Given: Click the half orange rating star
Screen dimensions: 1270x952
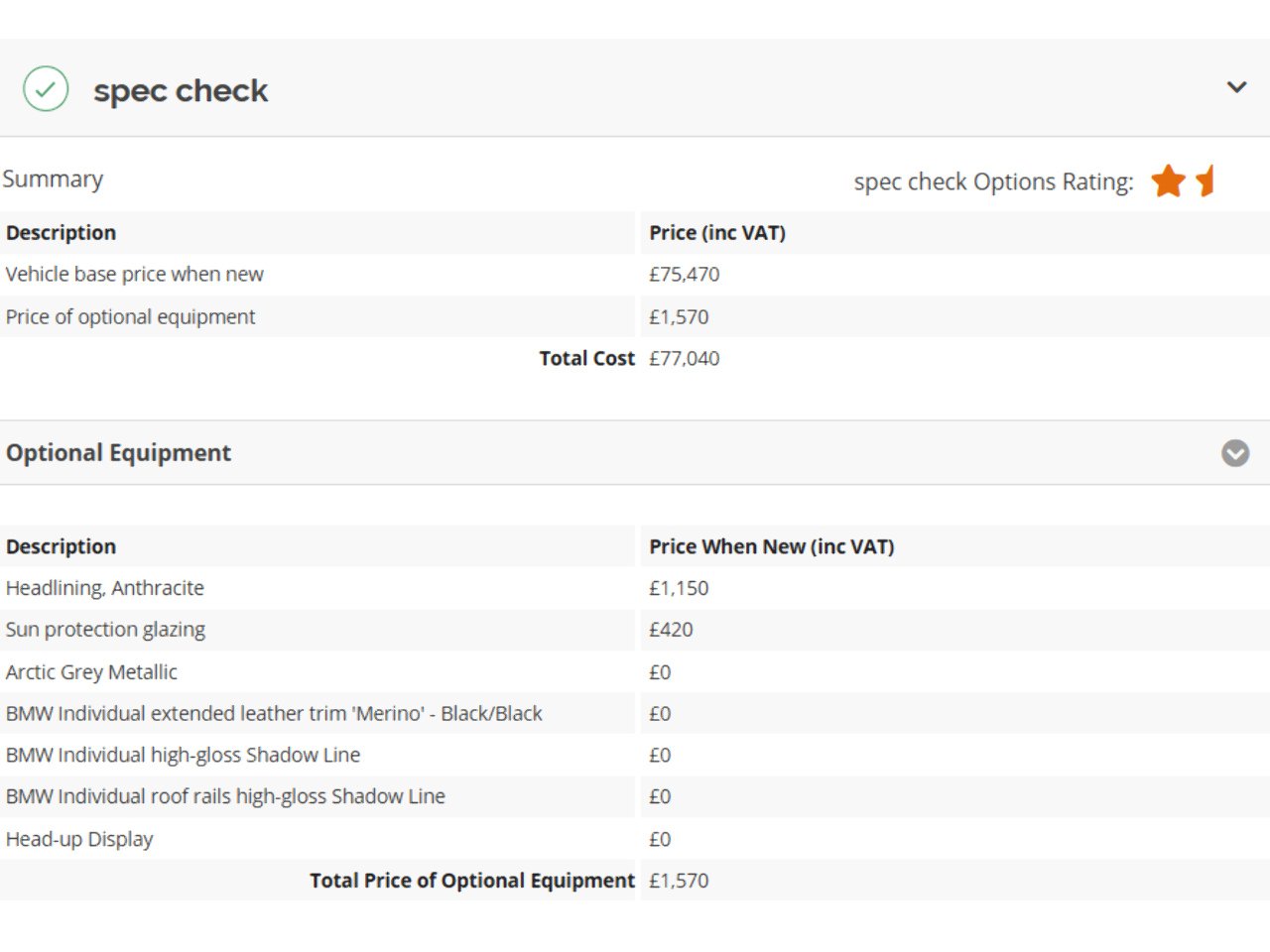Looking at the screenshot, I should [1206, 181].
